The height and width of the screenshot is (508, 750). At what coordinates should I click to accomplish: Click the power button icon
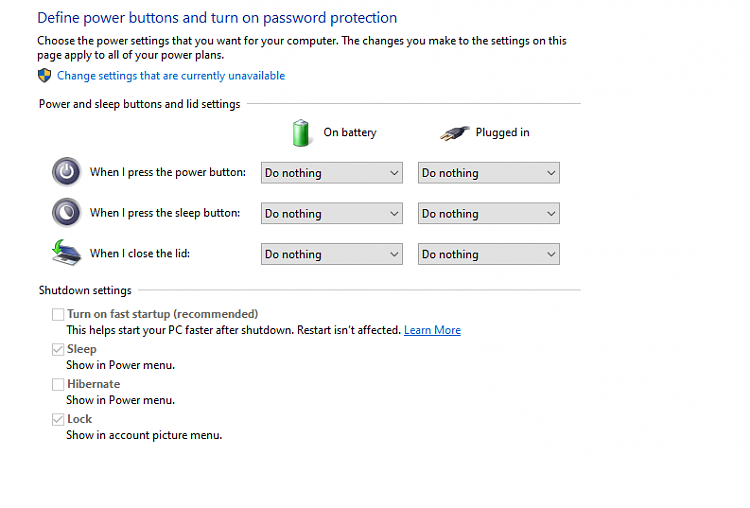(x=66, y=172)
